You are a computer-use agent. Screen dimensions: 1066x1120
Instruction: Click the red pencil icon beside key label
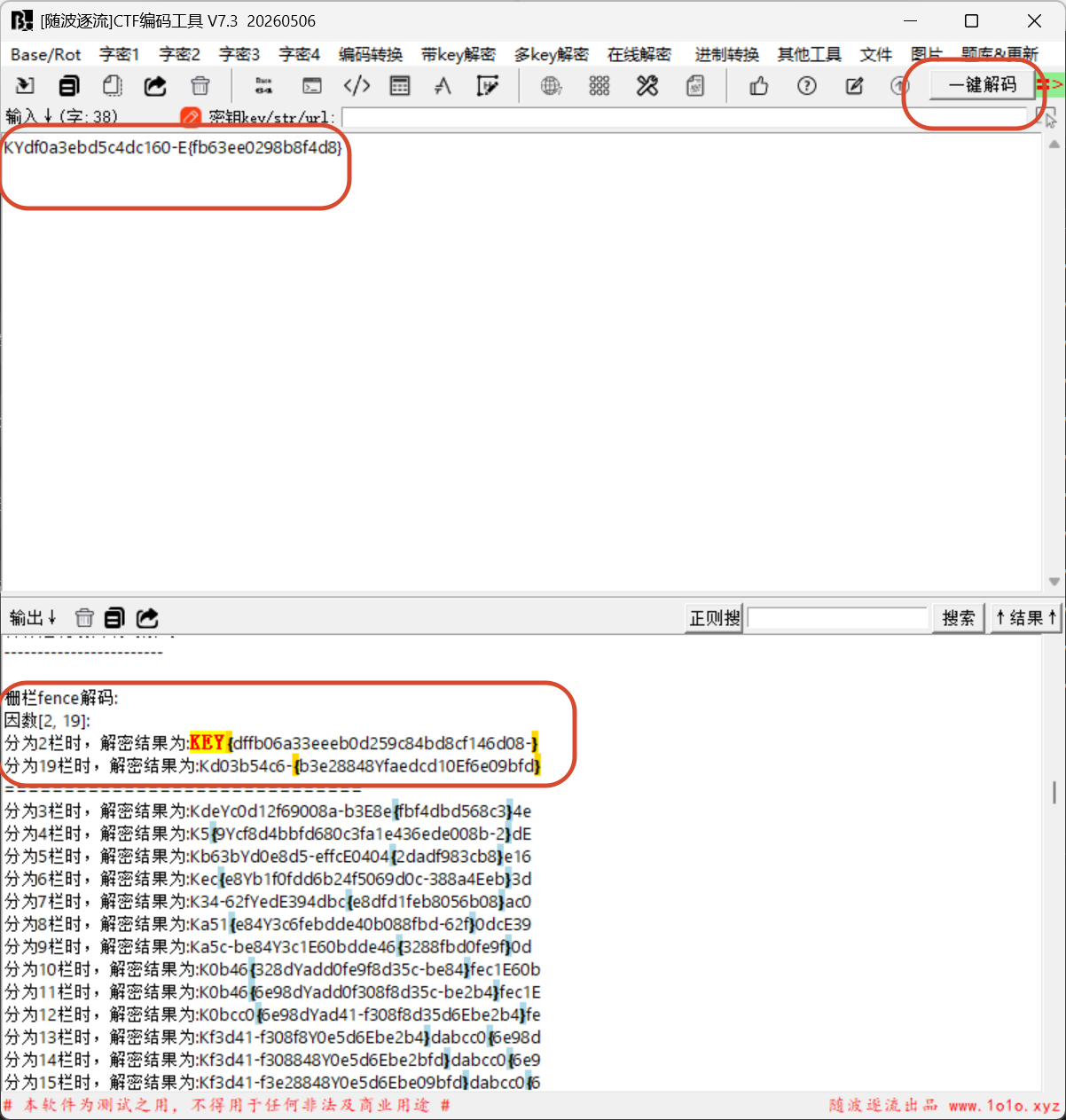[x=191, y=117]
